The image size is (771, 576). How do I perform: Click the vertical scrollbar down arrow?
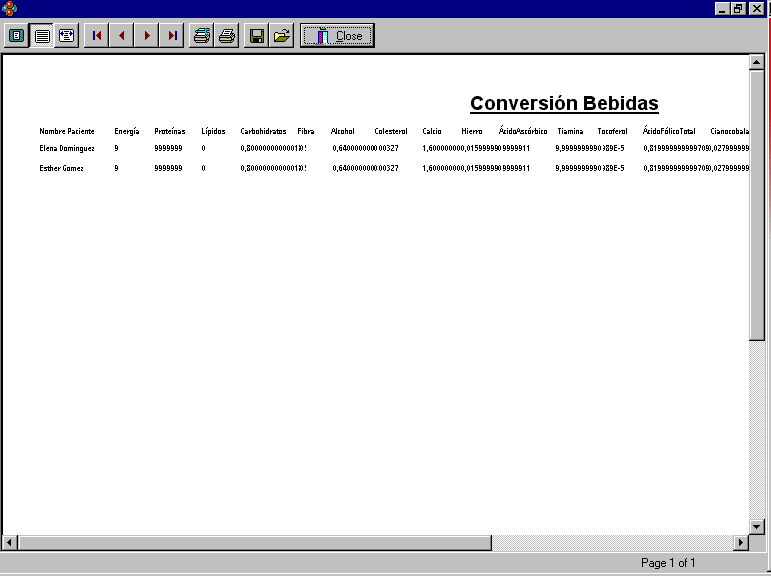(x=757, y=526)
